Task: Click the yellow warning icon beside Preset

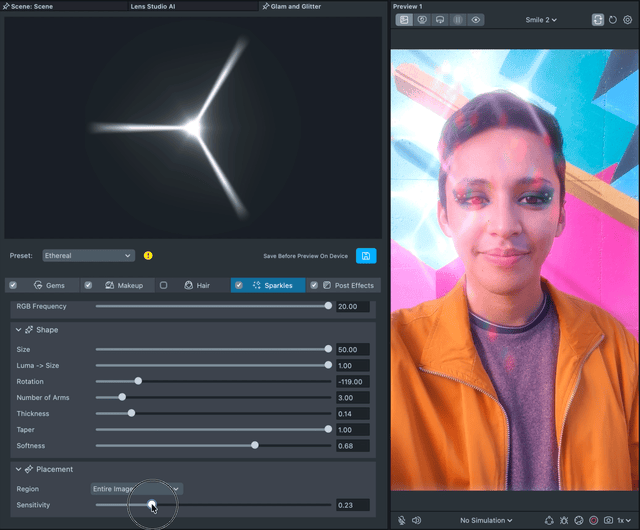Action: 148,256
